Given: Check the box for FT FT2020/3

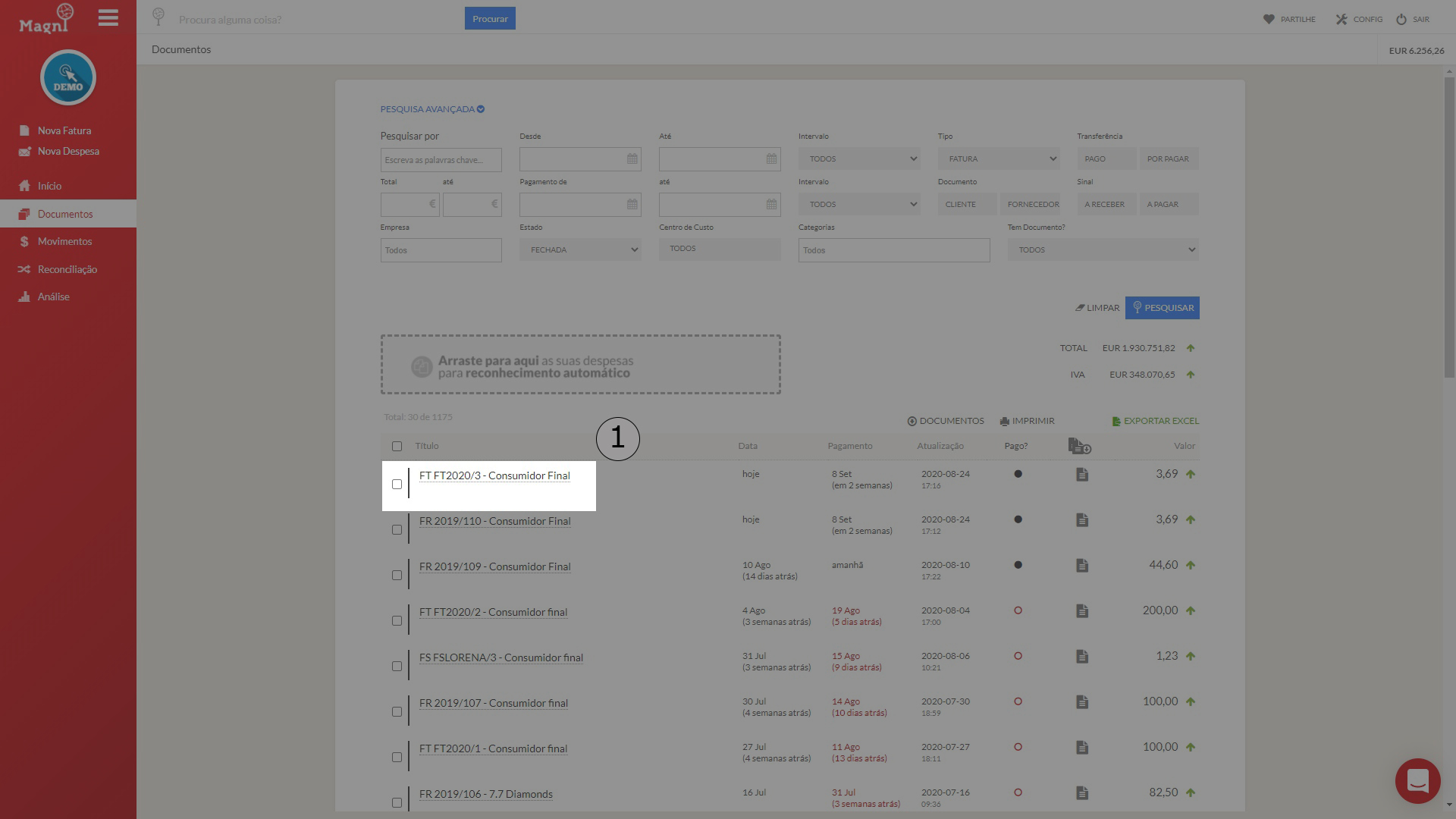Looking at the screenshot, I should (x=397, y=485).
